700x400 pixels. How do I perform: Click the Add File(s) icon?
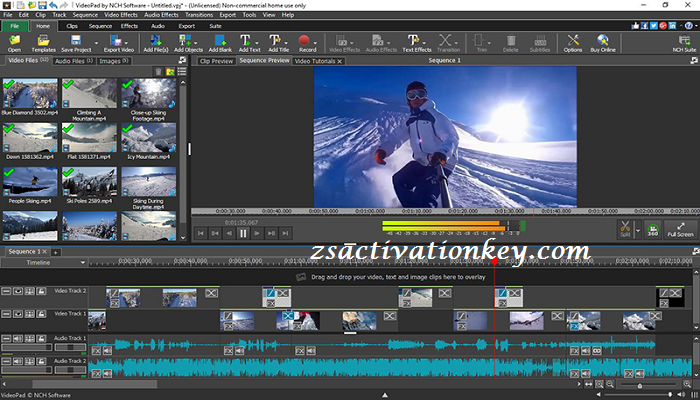click(x=156, y=40)
